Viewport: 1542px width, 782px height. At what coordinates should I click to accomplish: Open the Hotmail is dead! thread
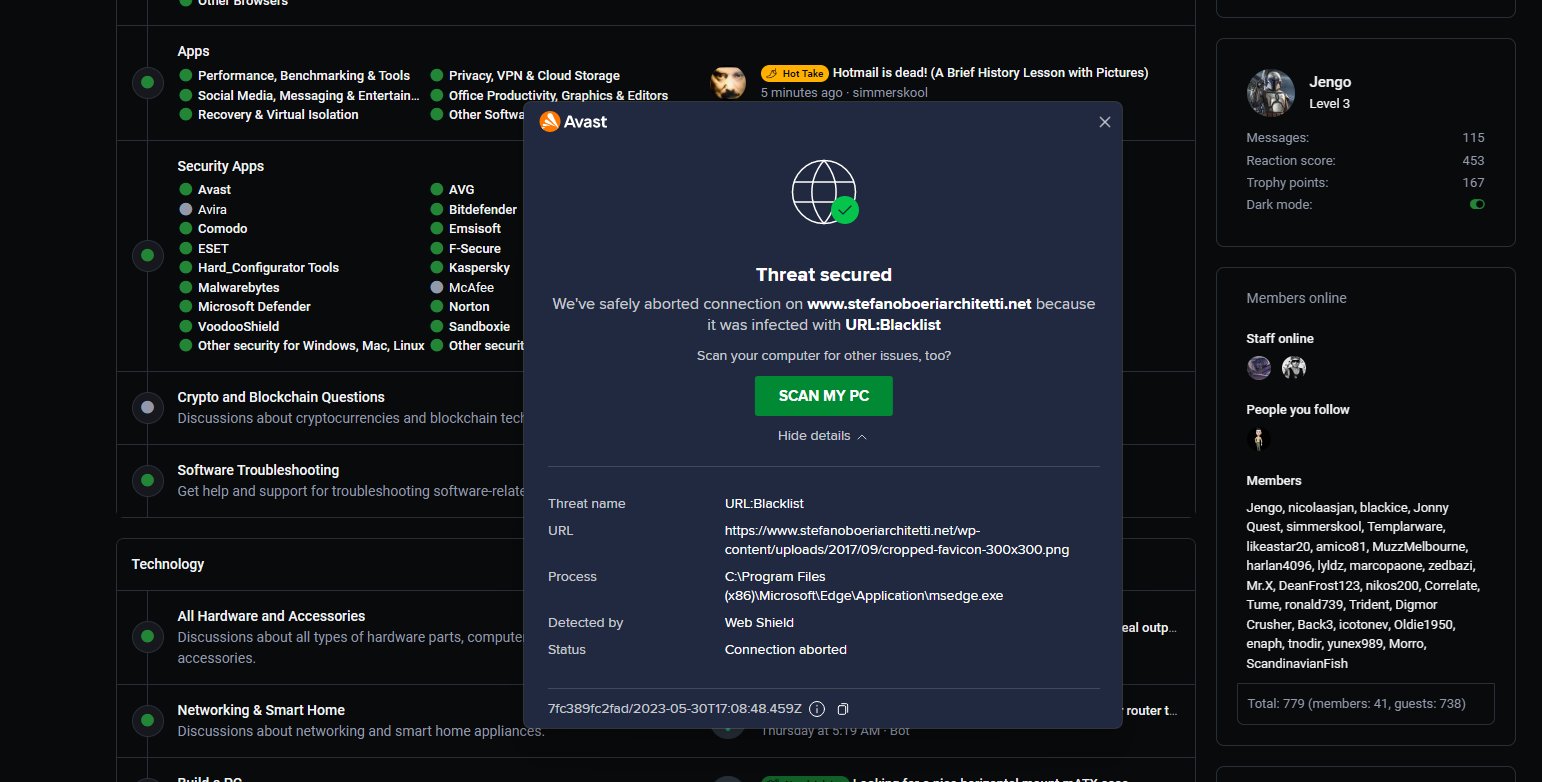[x=990, y=73]
